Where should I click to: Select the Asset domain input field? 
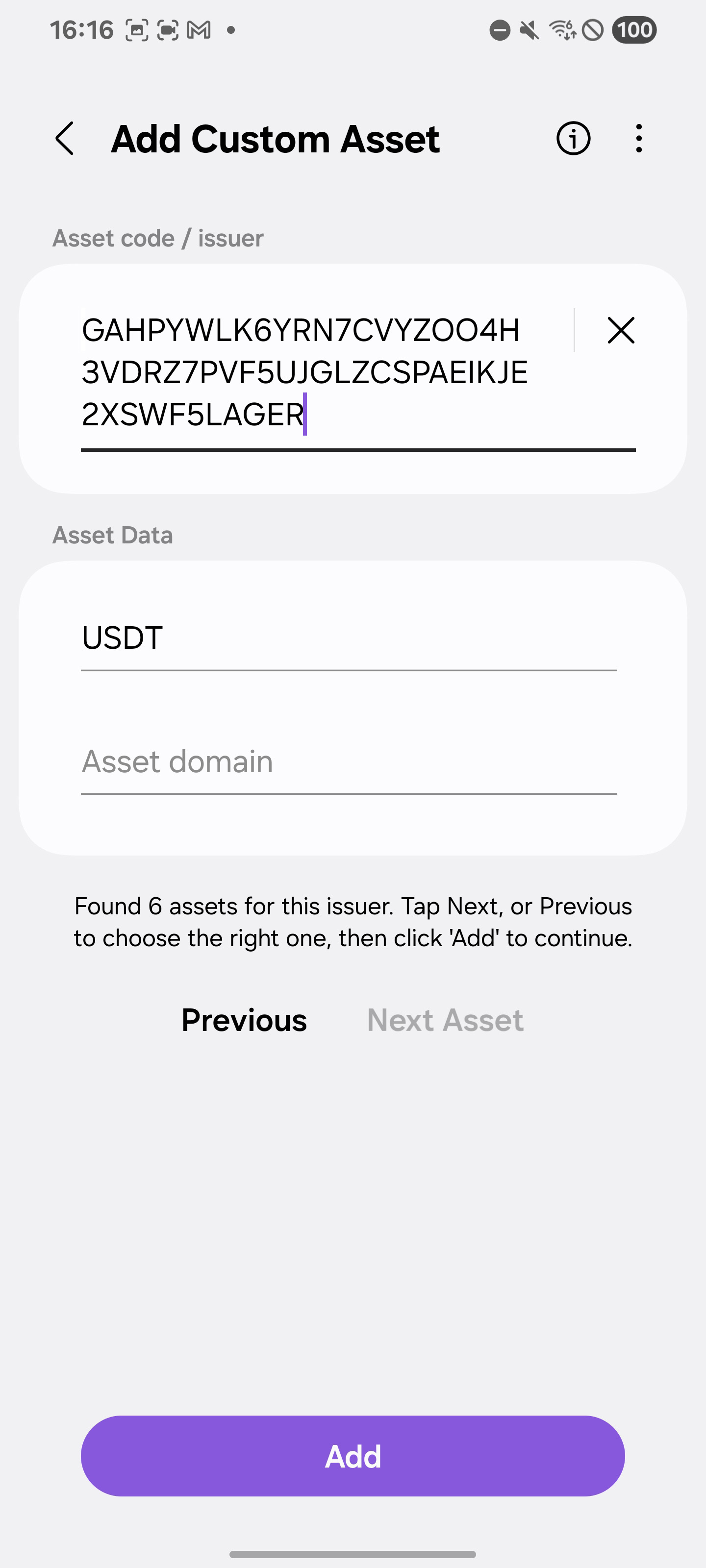[349, 762]
